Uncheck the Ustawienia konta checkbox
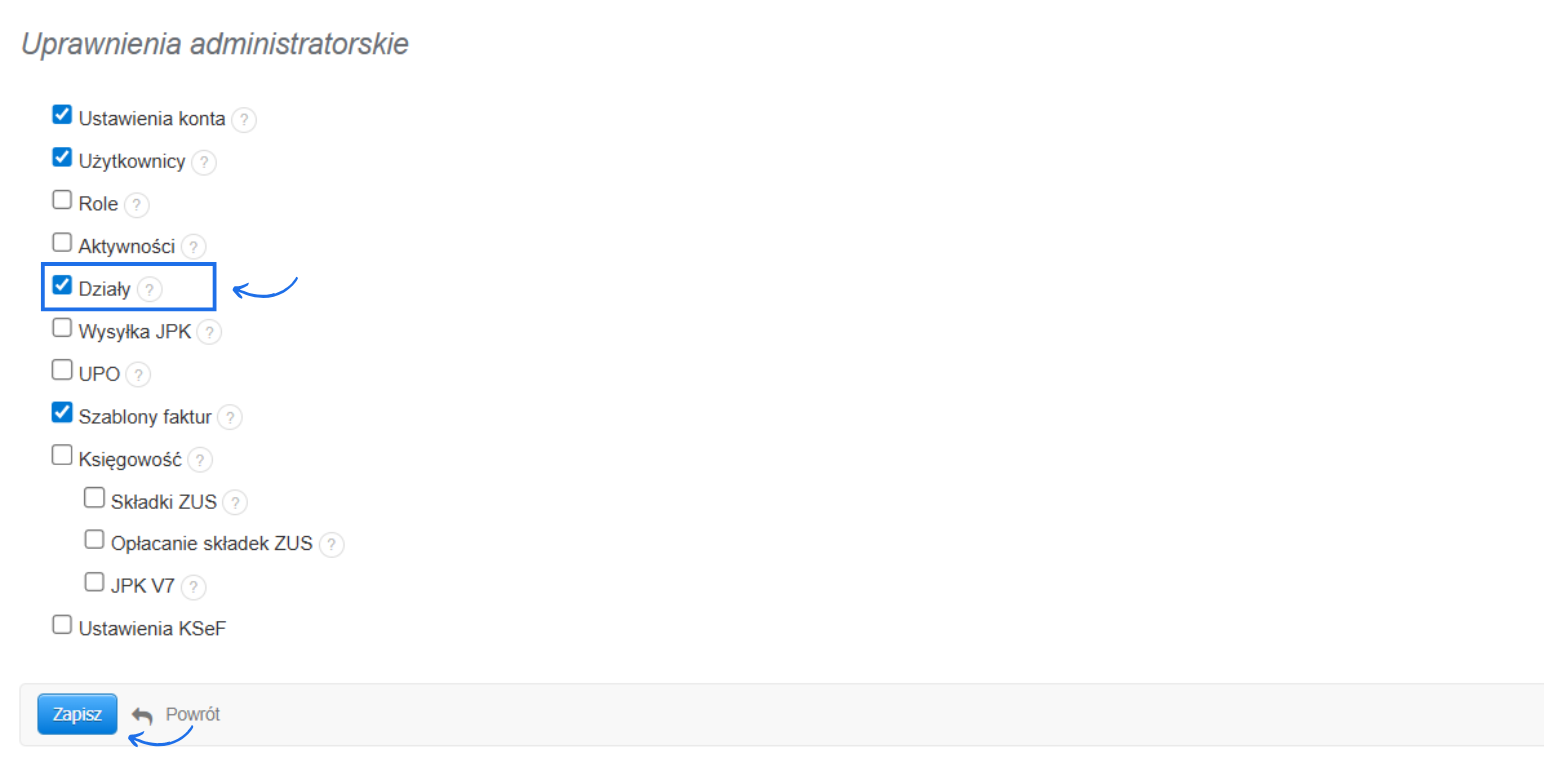Image resolution: width=1544 pixels, height=767 pixels. [x=62, y=115]
